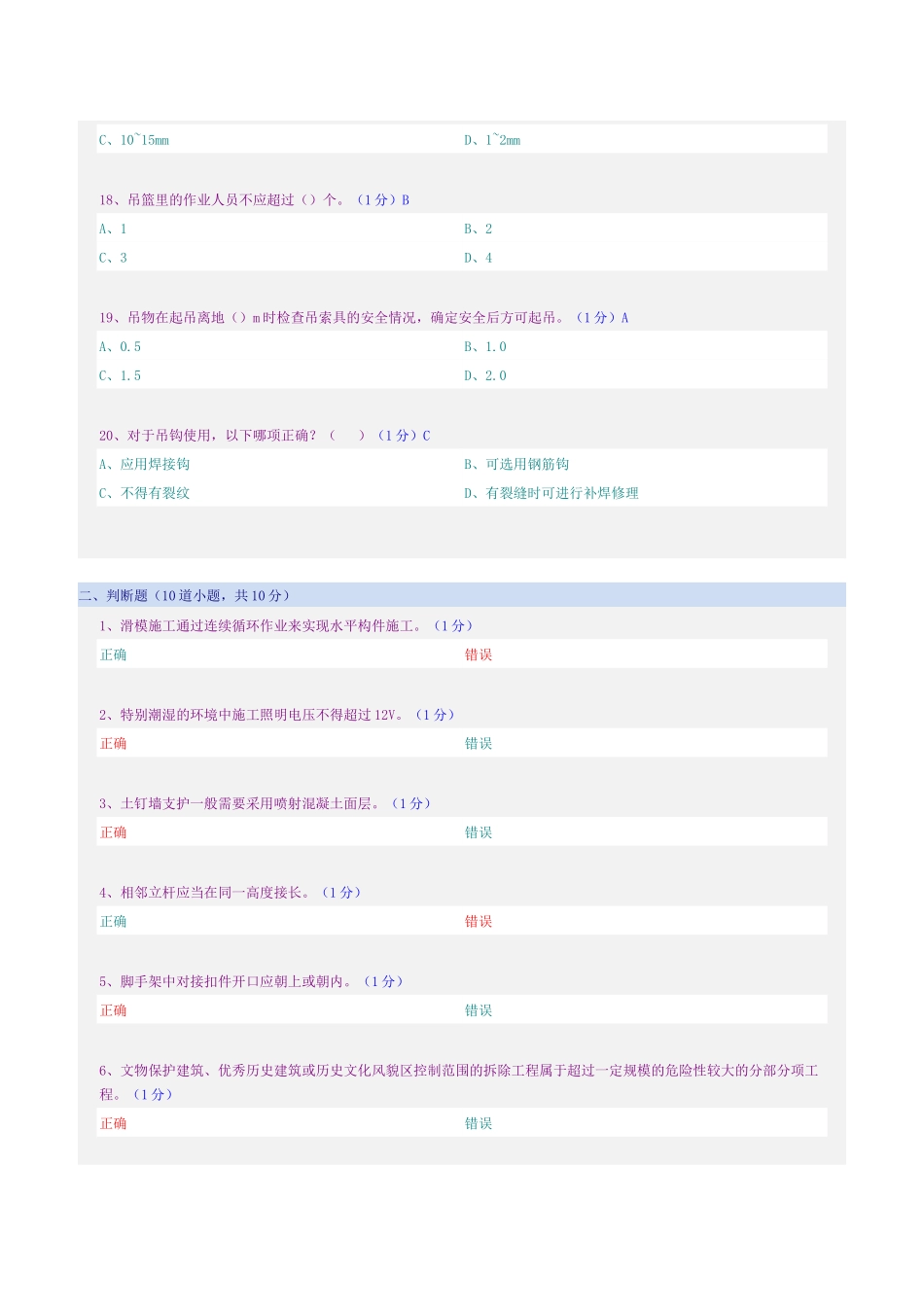This screenshot has width=924, height=1307.
Task: Click option C、10~15mm
Action: tap(134, 140)
